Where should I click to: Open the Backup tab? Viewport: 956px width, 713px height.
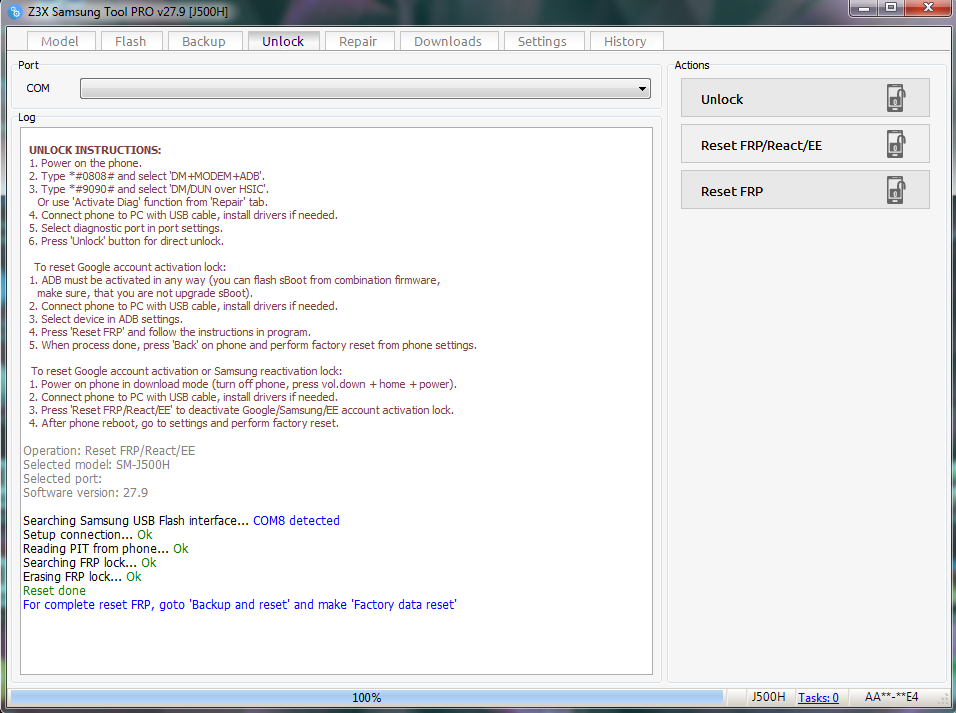204,41
